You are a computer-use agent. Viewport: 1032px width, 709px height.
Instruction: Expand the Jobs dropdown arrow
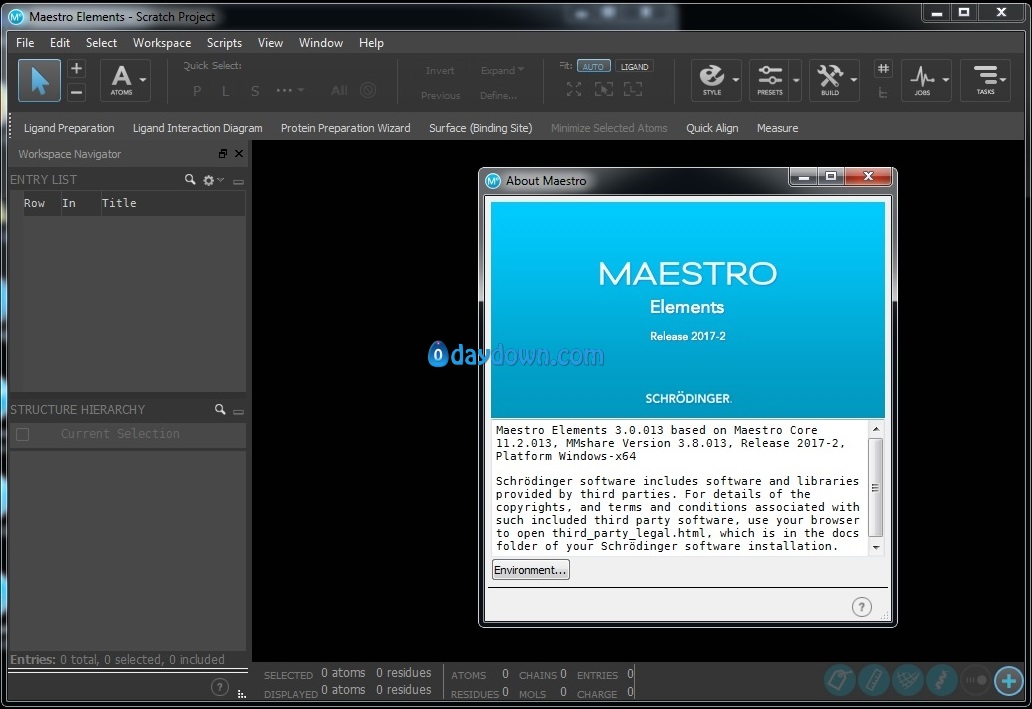pyautogui.click(x=945, y=80)
